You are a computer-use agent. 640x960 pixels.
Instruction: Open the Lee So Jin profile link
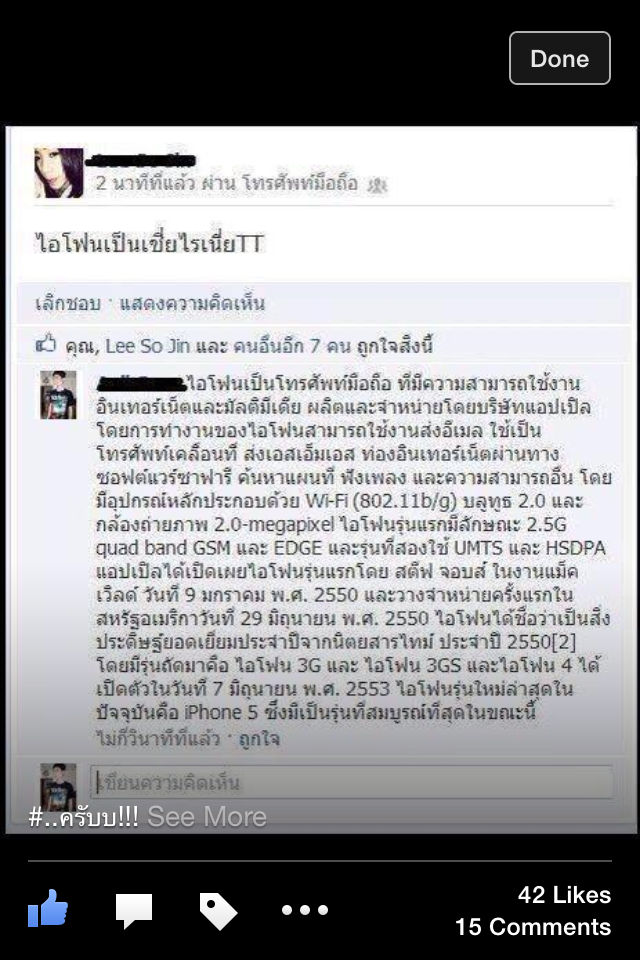click(x=148, y=346)
